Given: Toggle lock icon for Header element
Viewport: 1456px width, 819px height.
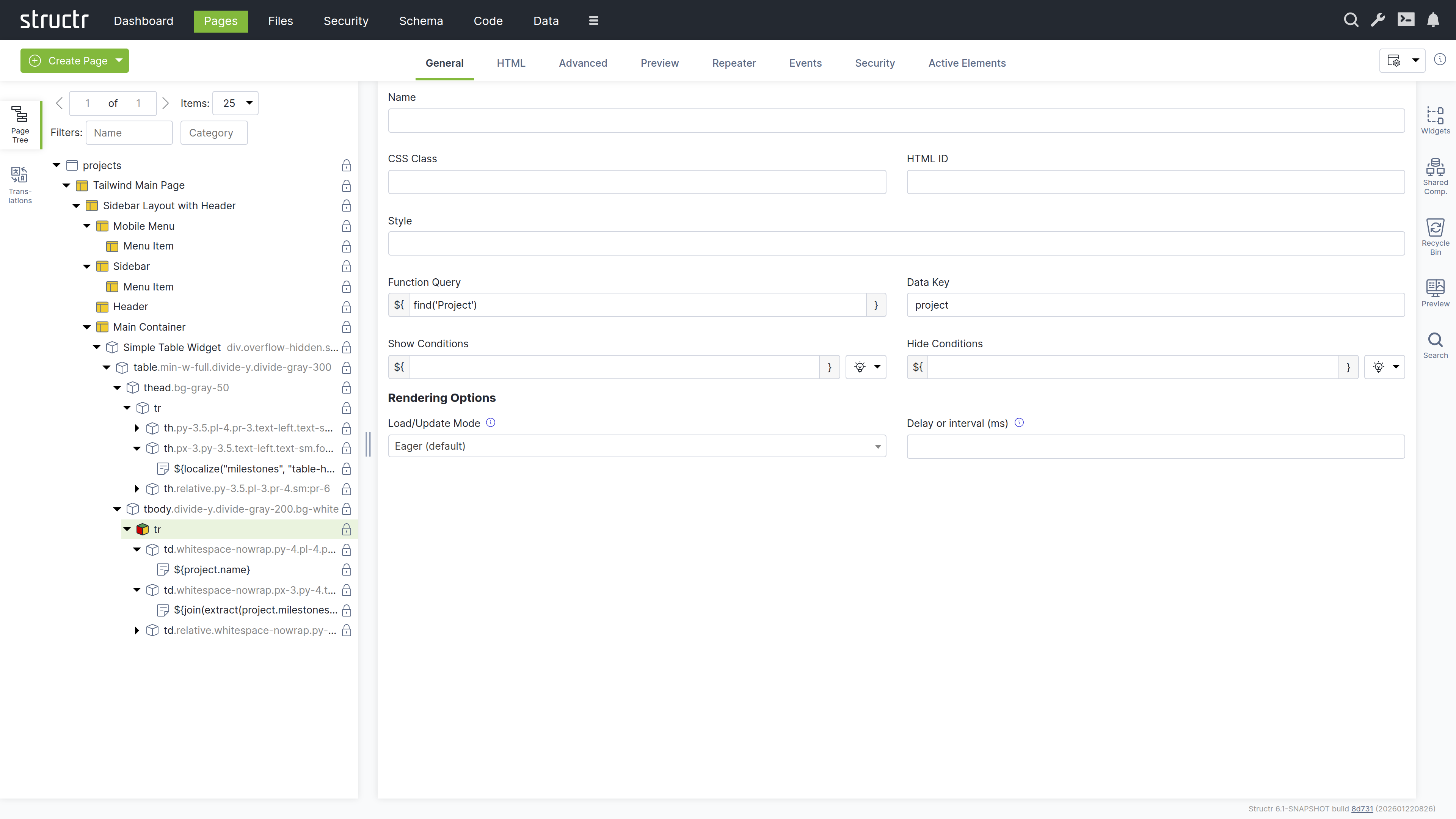Looking at the screenshot, I should 347,307.
